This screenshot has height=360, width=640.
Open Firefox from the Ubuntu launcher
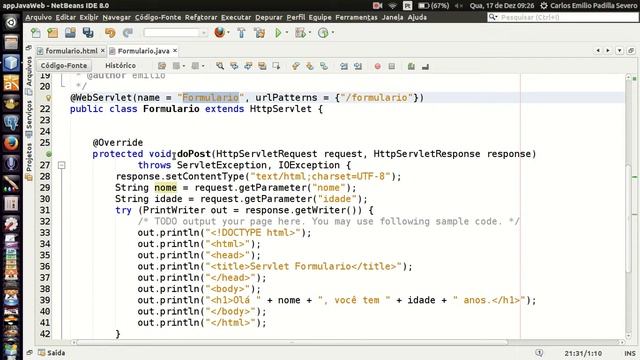tap(11, 143)
